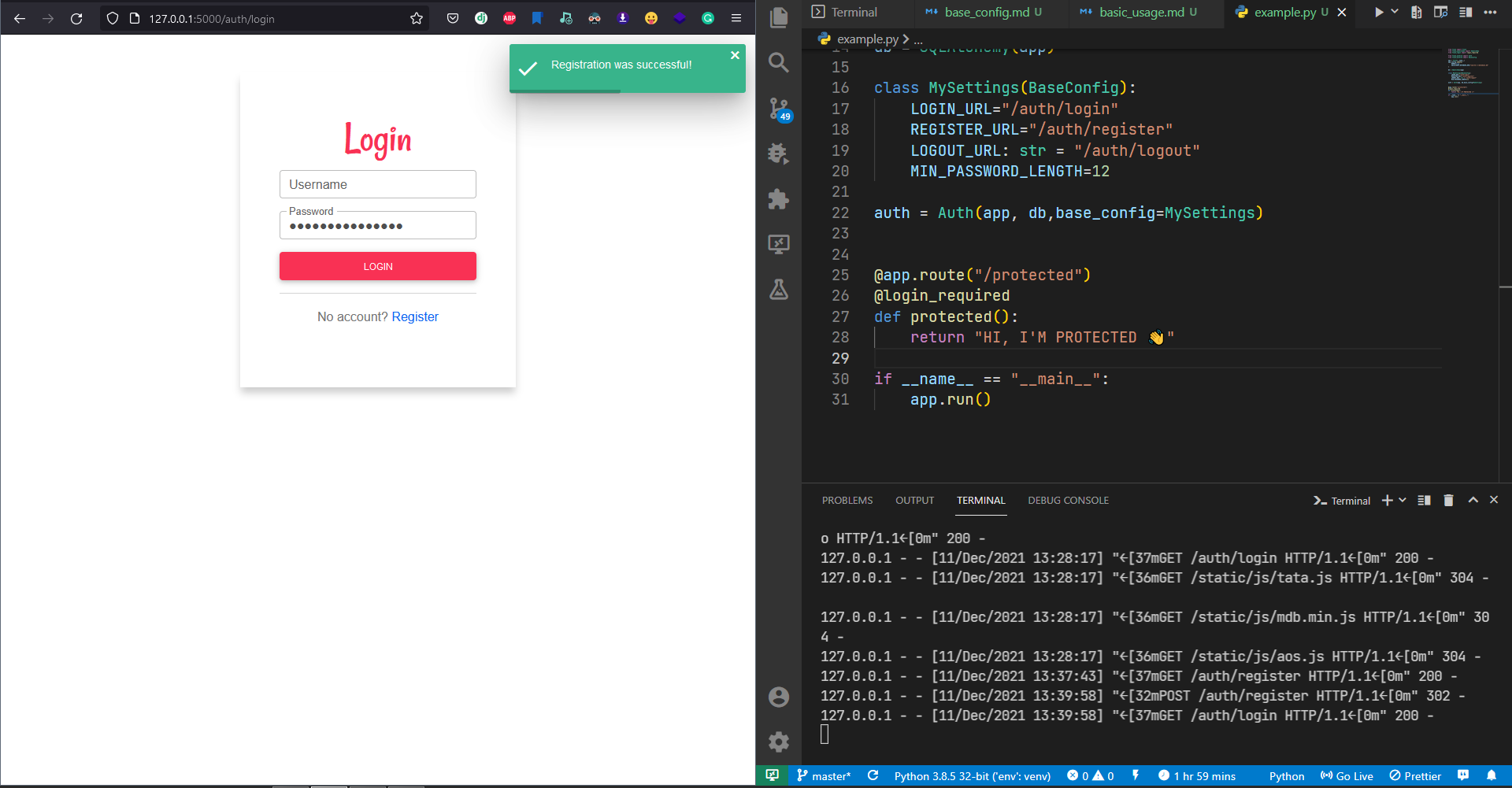Open the basic_usage.md editor tab
1512x788 pixels.
coord(1147,13)
